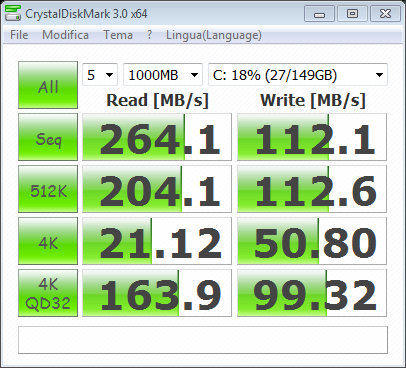Run all benchmarks with All button
Screen dimensions: 406x368
[48, 85]
